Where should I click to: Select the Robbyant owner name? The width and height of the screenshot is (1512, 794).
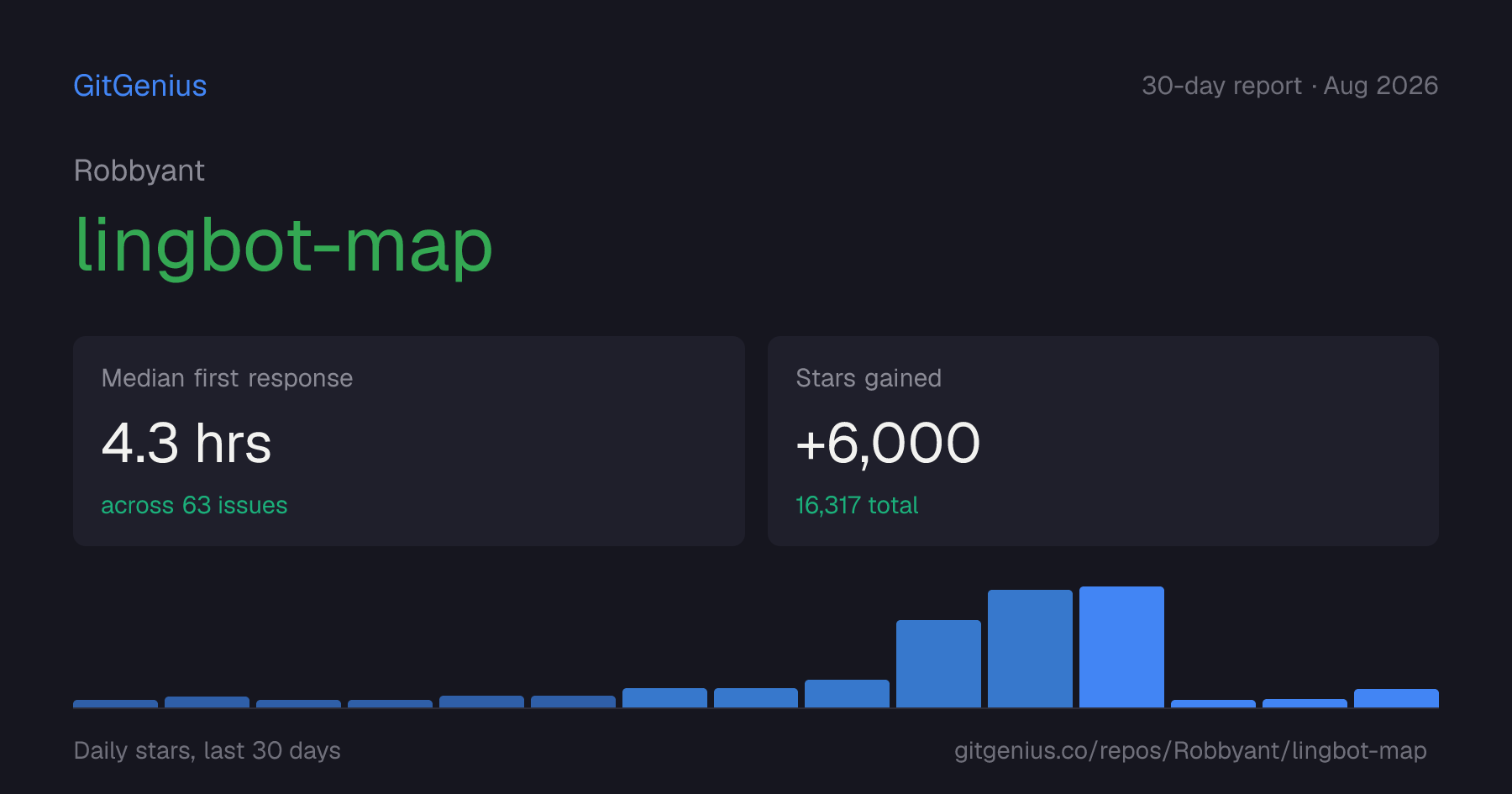(139, 171)
